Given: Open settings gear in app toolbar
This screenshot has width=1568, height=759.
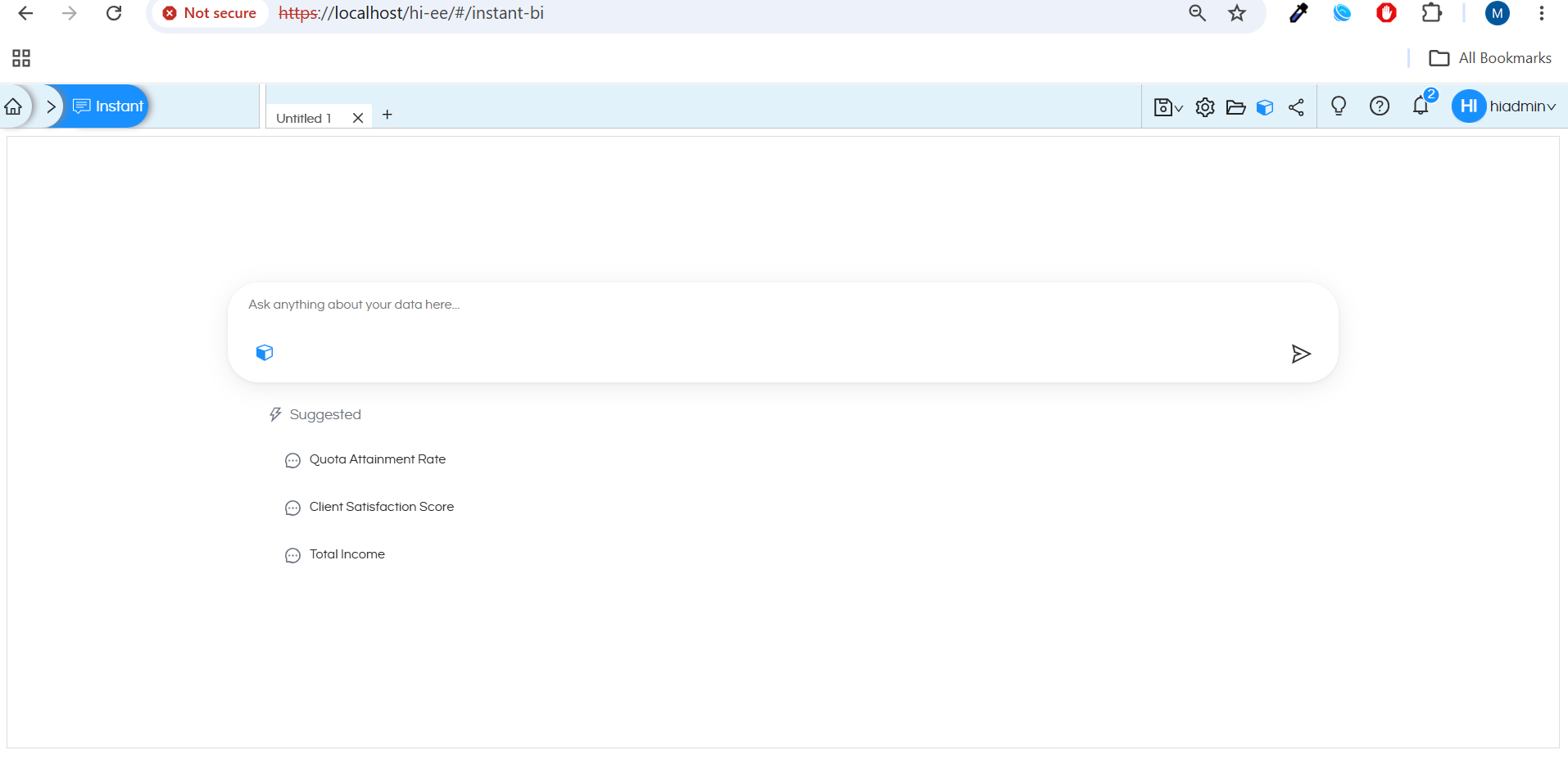Looking at the screenshot, I should pos(1205,107).
